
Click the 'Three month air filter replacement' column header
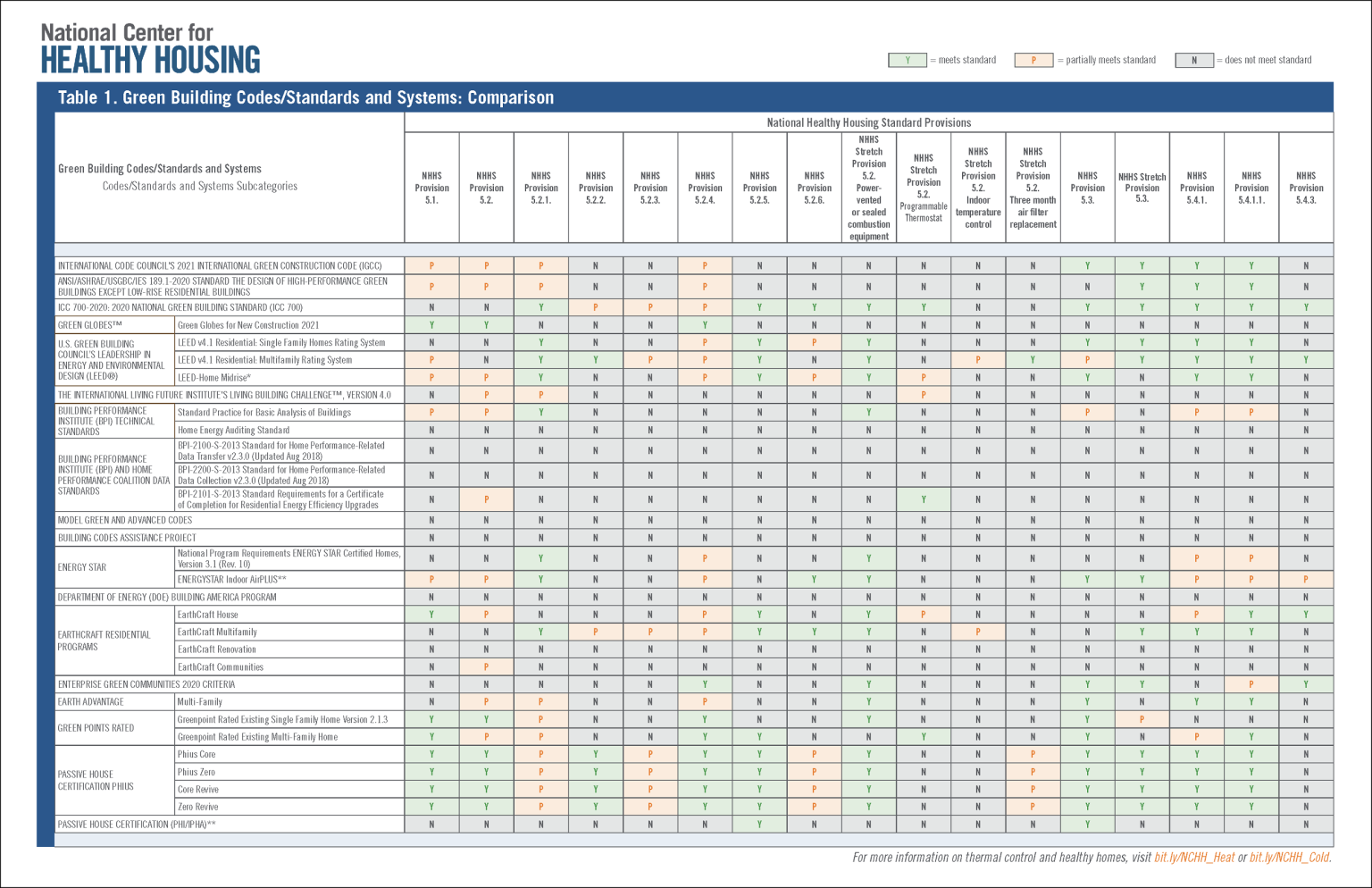pyautogui.click(x=1033, y=188)
